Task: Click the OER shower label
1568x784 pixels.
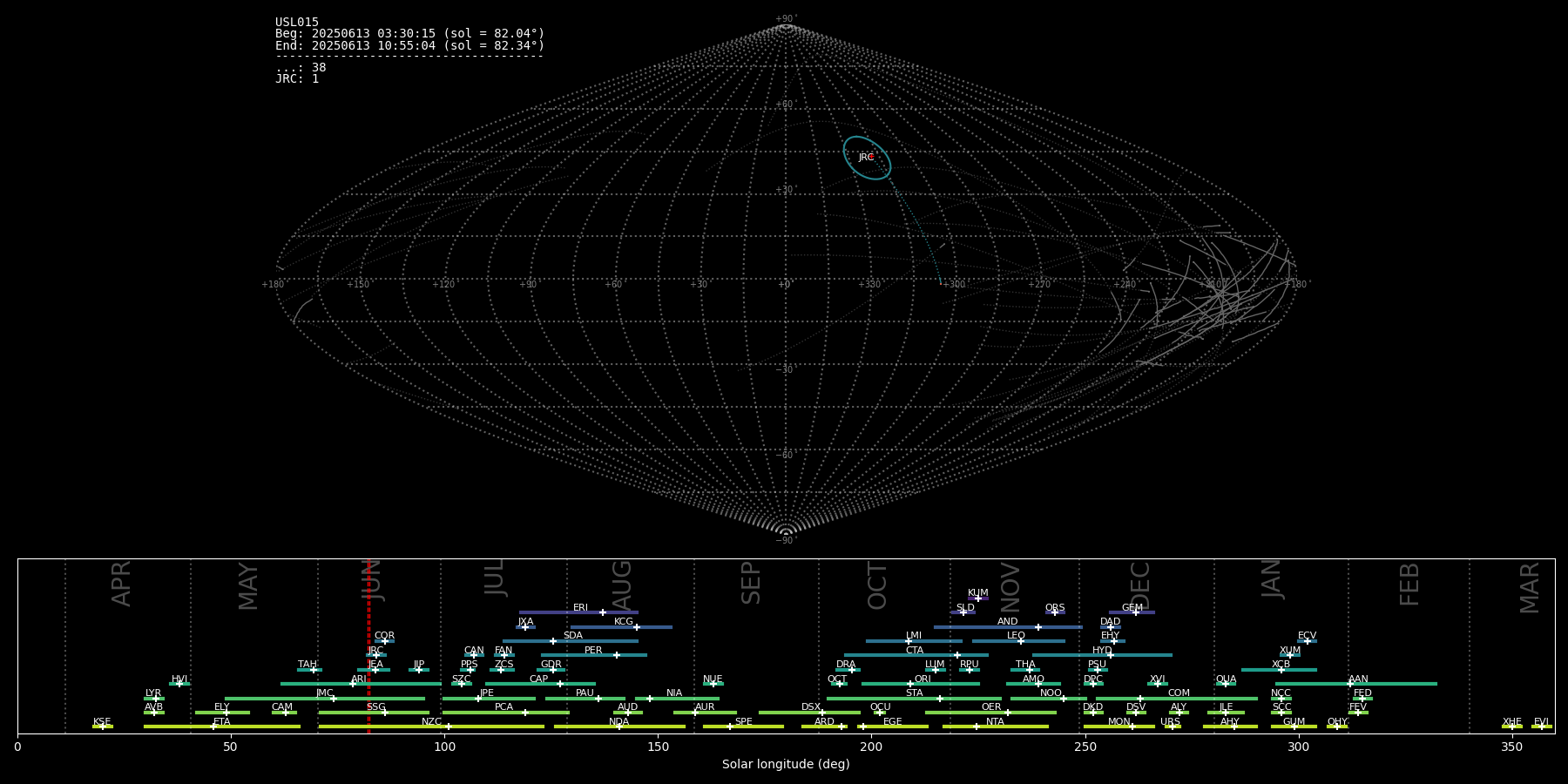Action: 990,706
